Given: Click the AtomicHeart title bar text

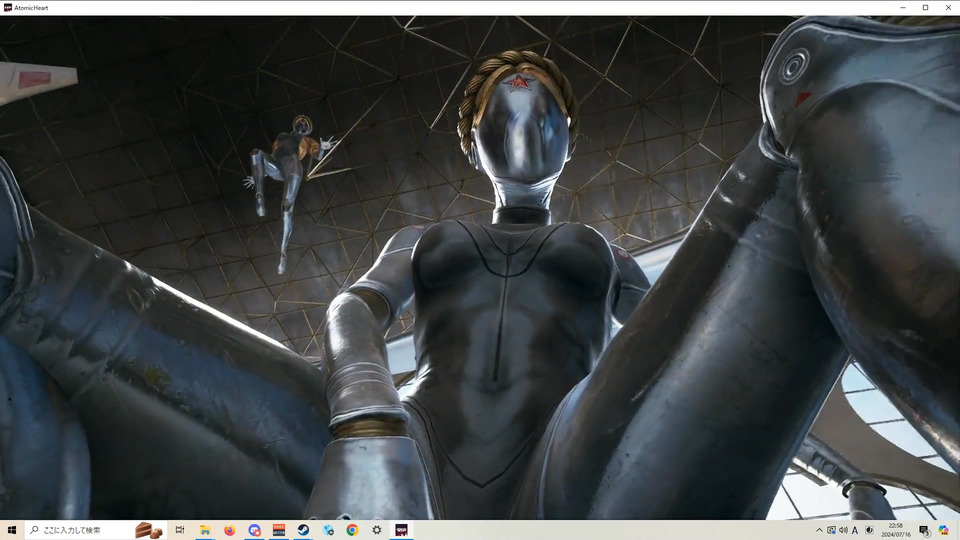Looking at the screenshot, I should click(x=31, y=8).
